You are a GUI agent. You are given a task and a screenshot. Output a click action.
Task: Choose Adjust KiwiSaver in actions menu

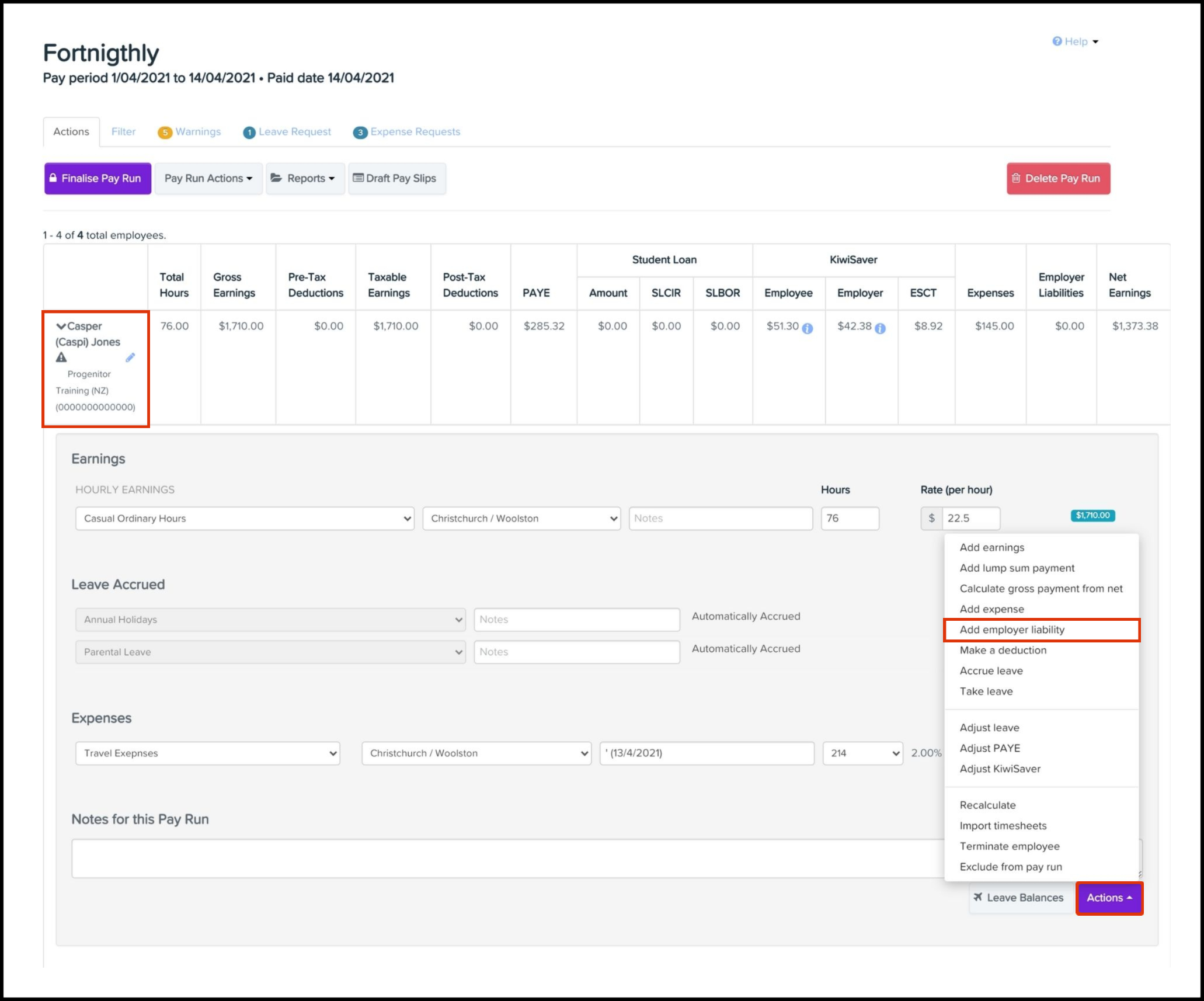pos(1000,769)
